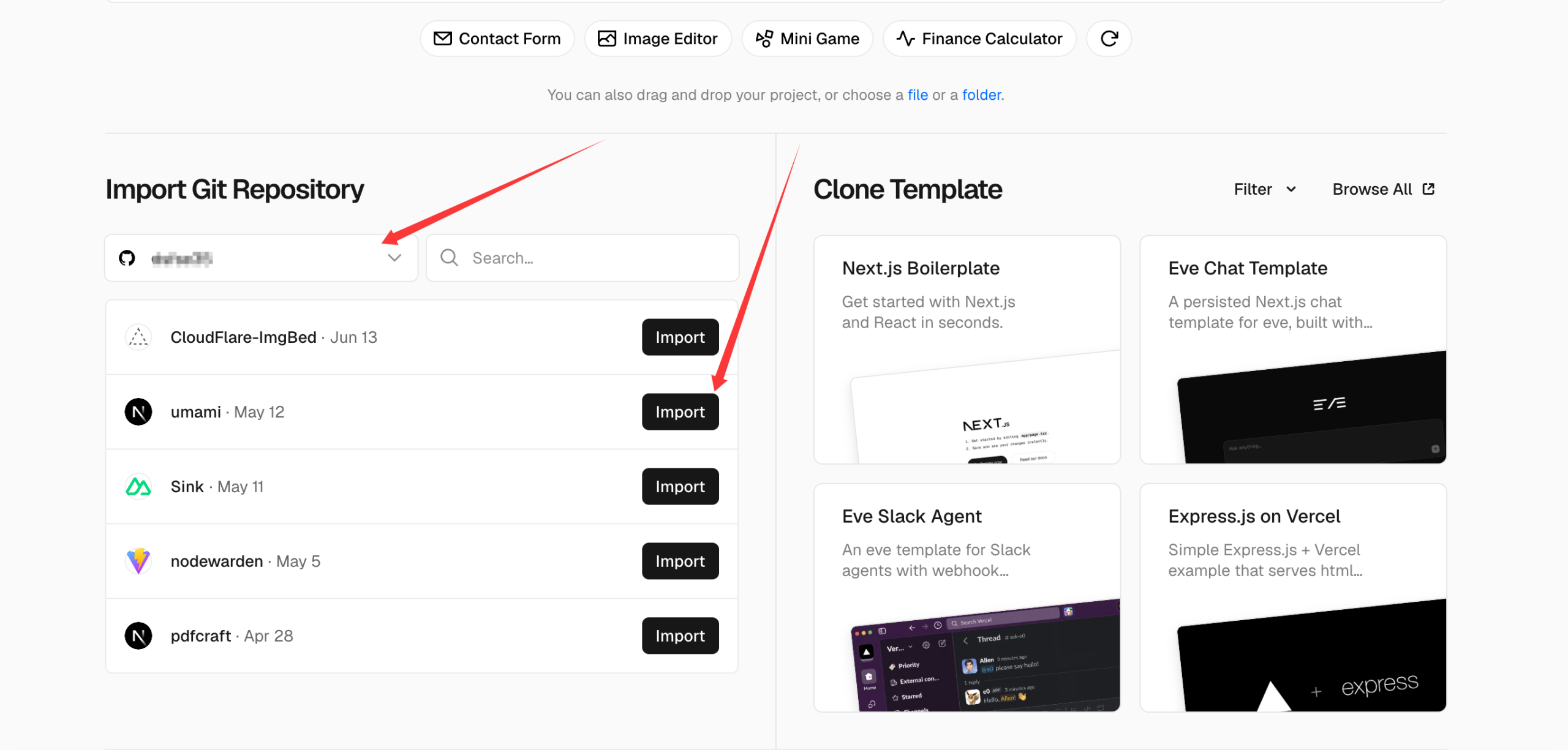Open the GitHub account dropdown
Screen dimensions: 1568x750
point(262,258)
